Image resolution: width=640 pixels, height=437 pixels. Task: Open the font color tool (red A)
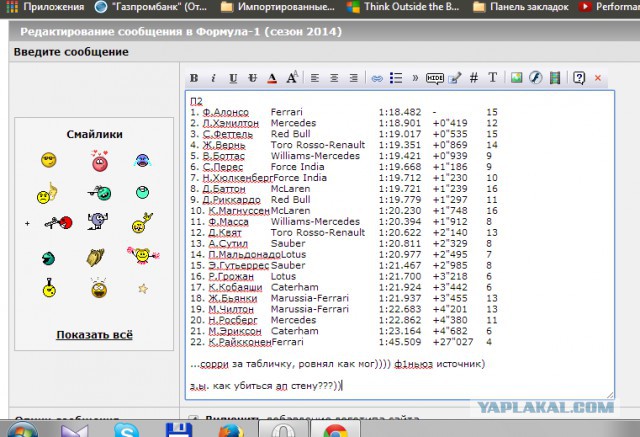(272, 78)
